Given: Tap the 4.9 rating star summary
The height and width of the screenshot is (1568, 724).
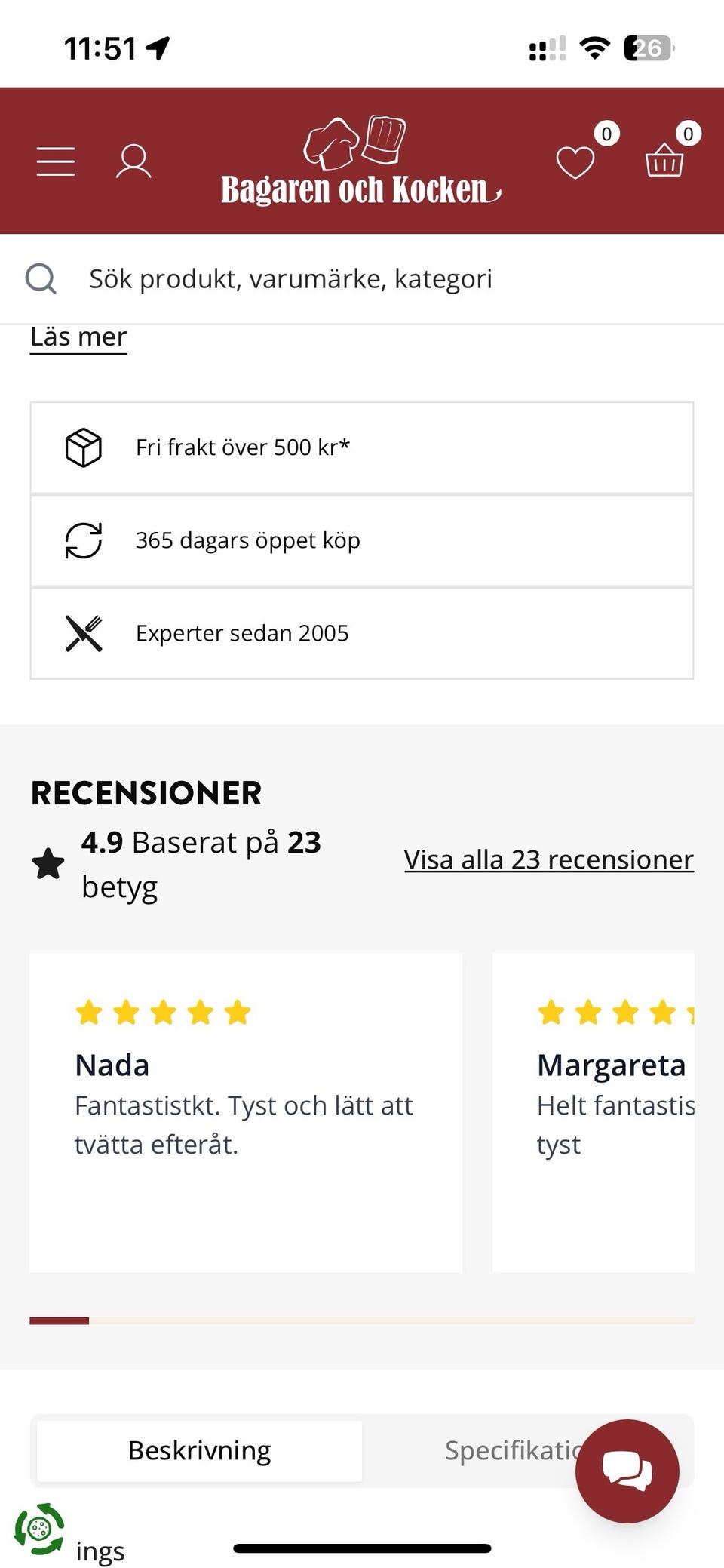Looking at the screenshot, I should tap(176, 863).
